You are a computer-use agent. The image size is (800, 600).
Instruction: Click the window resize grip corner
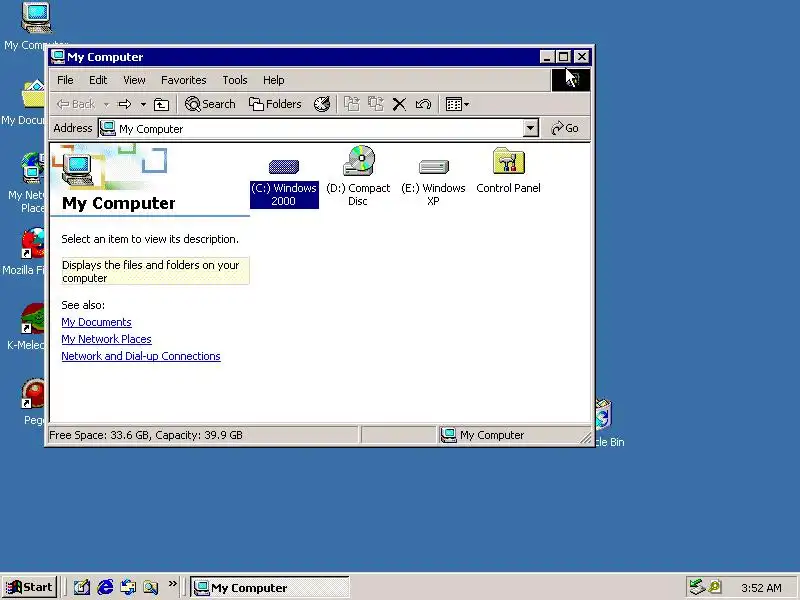coord(585,438)
